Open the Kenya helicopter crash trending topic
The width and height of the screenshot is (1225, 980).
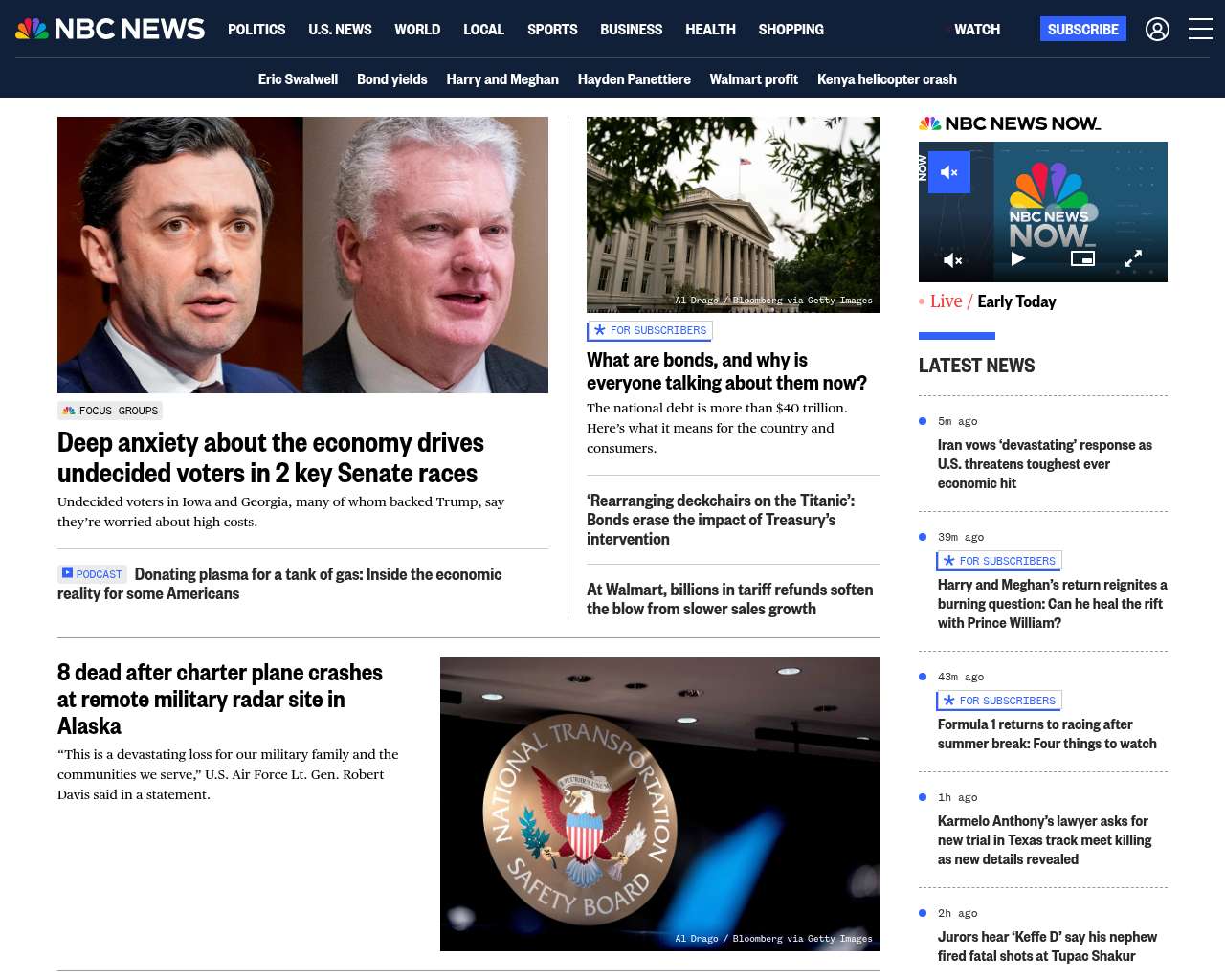887,79
